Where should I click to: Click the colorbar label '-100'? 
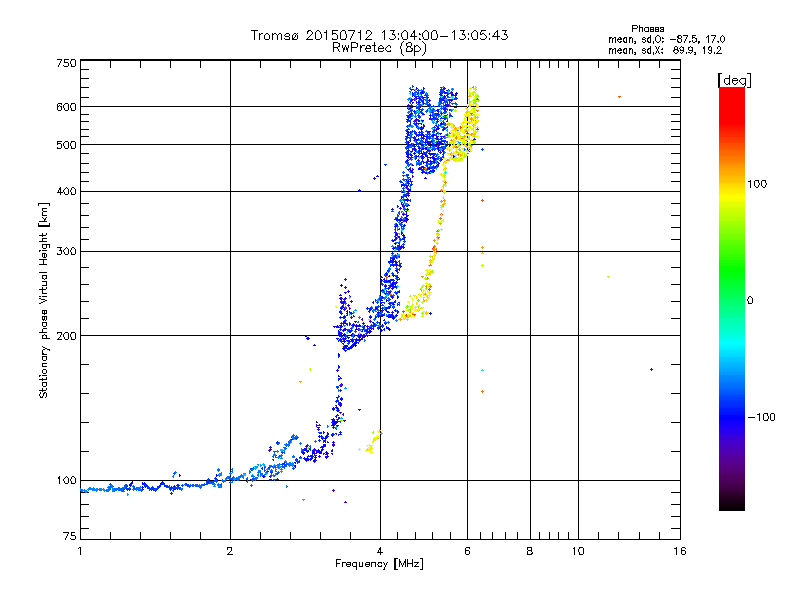761,417
